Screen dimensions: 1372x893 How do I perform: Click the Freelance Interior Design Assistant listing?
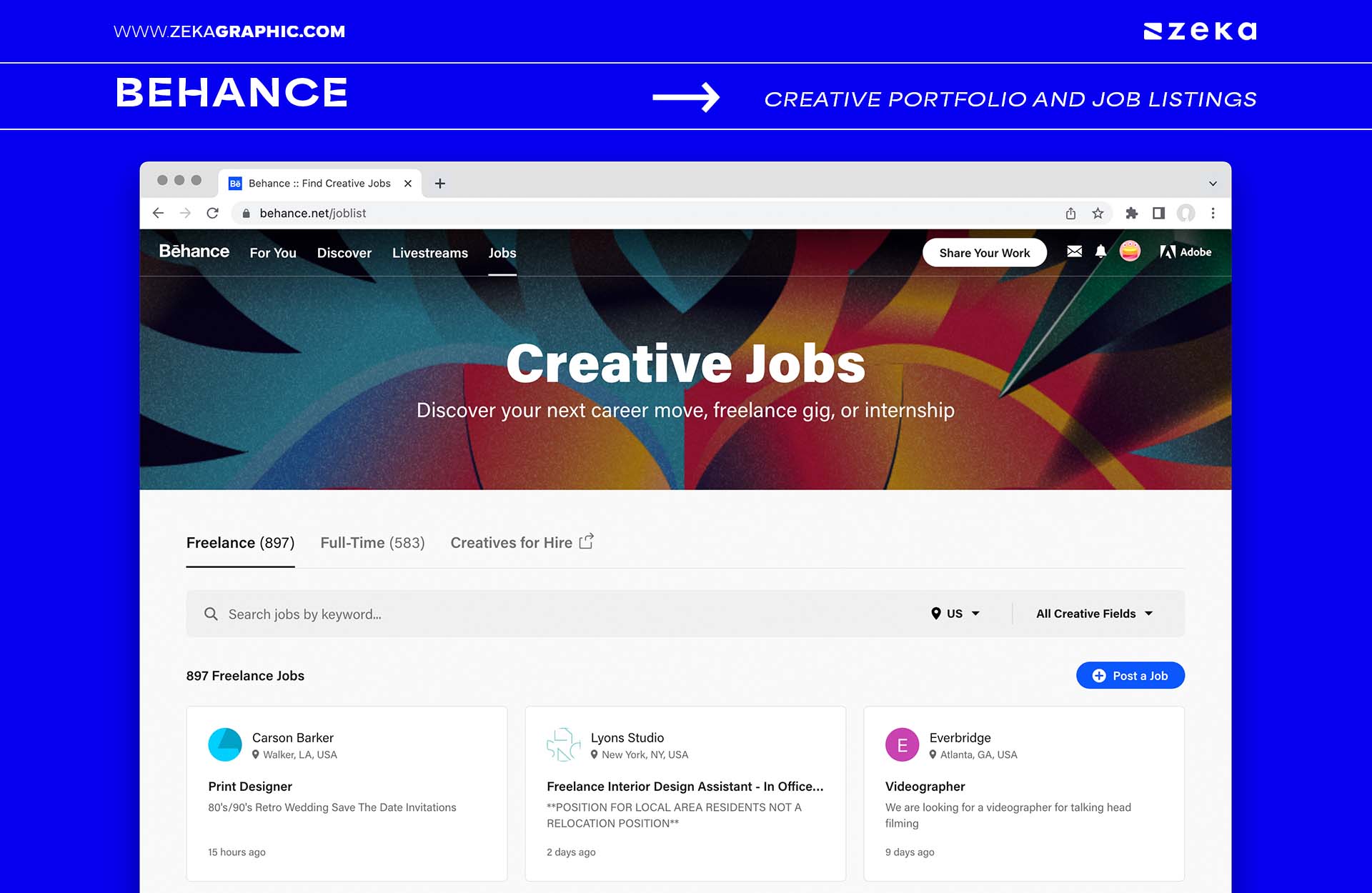685,787
